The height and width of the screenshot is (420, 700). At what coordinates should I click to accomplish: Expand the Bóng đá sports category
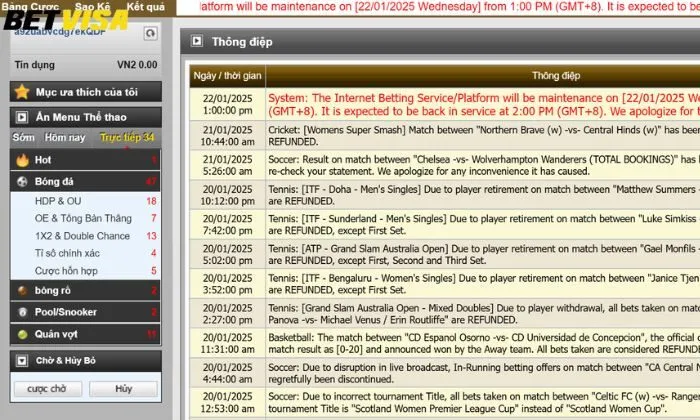coord(55,182)
